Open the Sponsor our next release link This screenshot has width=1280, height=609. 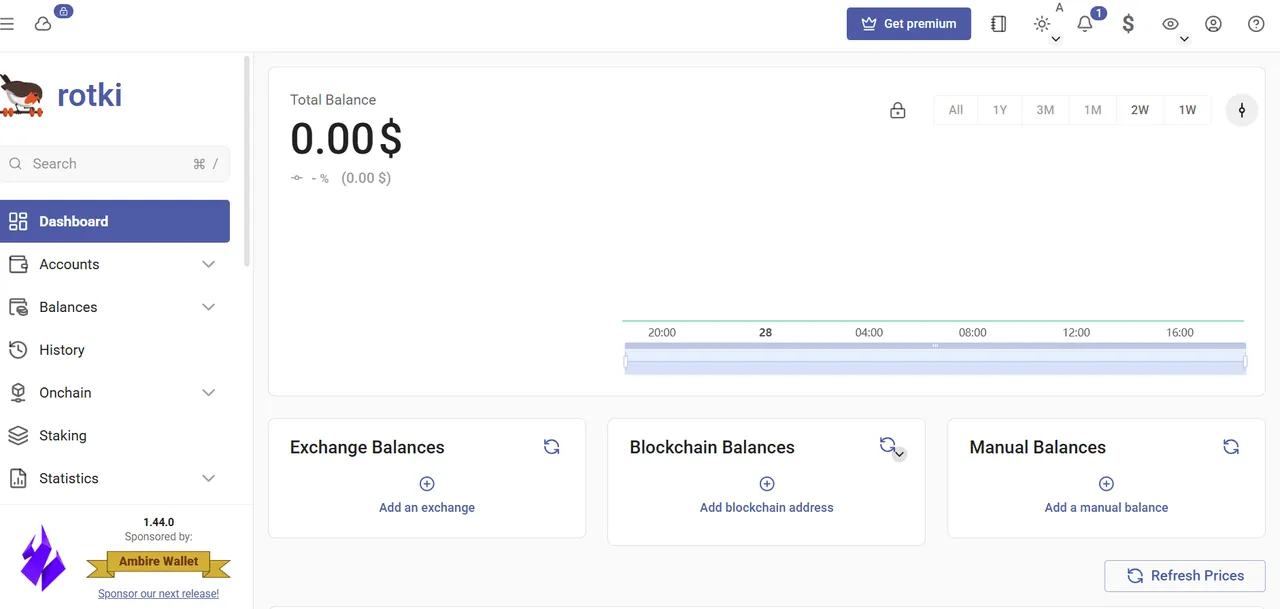tap(158, 594)
